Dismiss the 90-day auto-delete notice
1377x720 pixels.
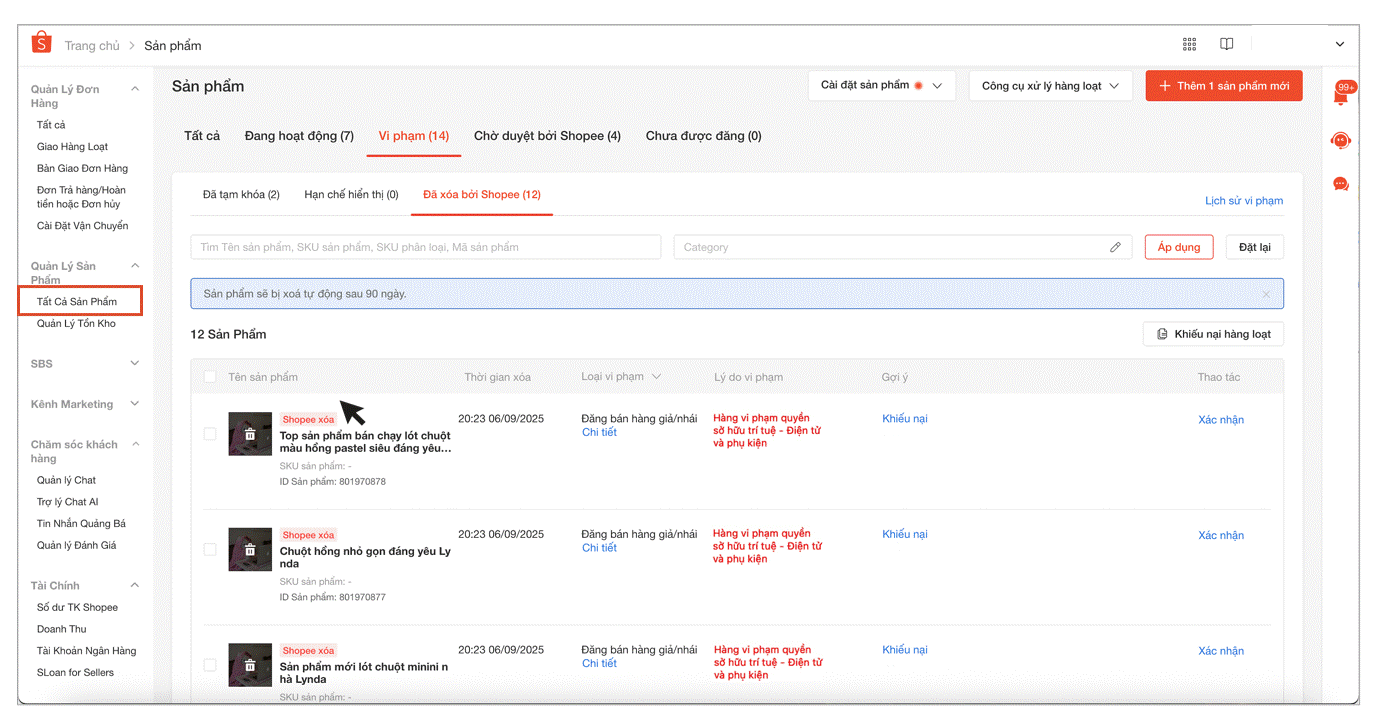coord(1266,294)
